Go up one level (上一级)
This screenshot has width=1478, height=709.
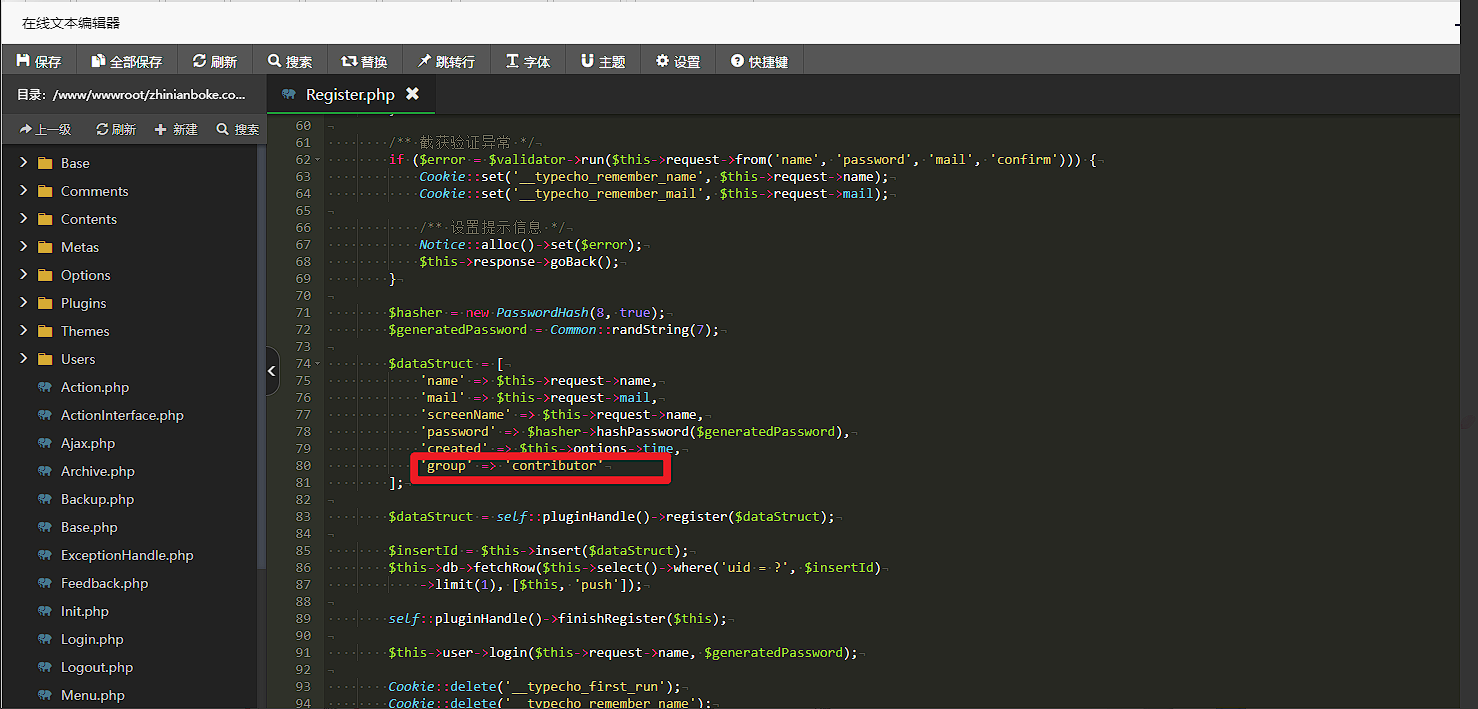click(x=45, y=129)
